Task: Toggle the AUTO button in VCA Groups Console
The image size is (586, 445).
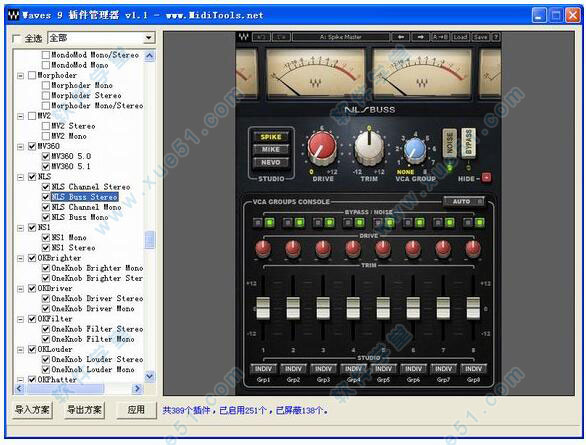Action: pos(464,201)
